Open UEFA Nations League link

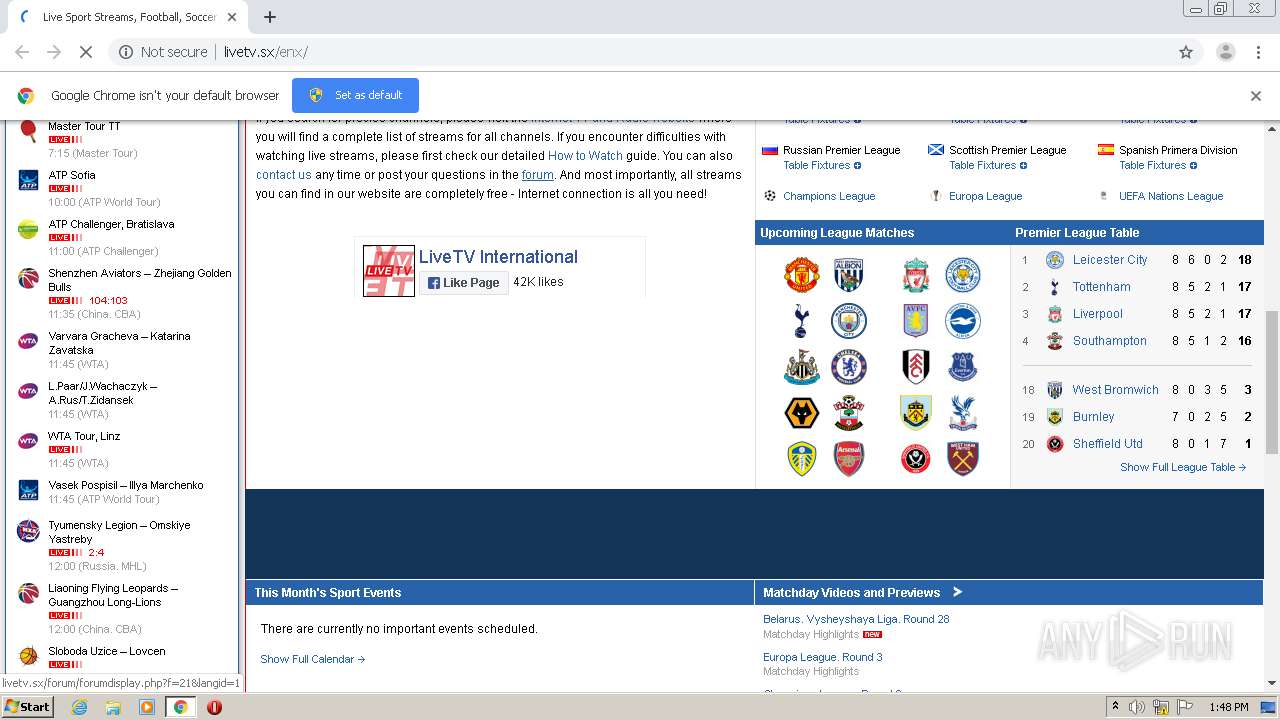1171,196
